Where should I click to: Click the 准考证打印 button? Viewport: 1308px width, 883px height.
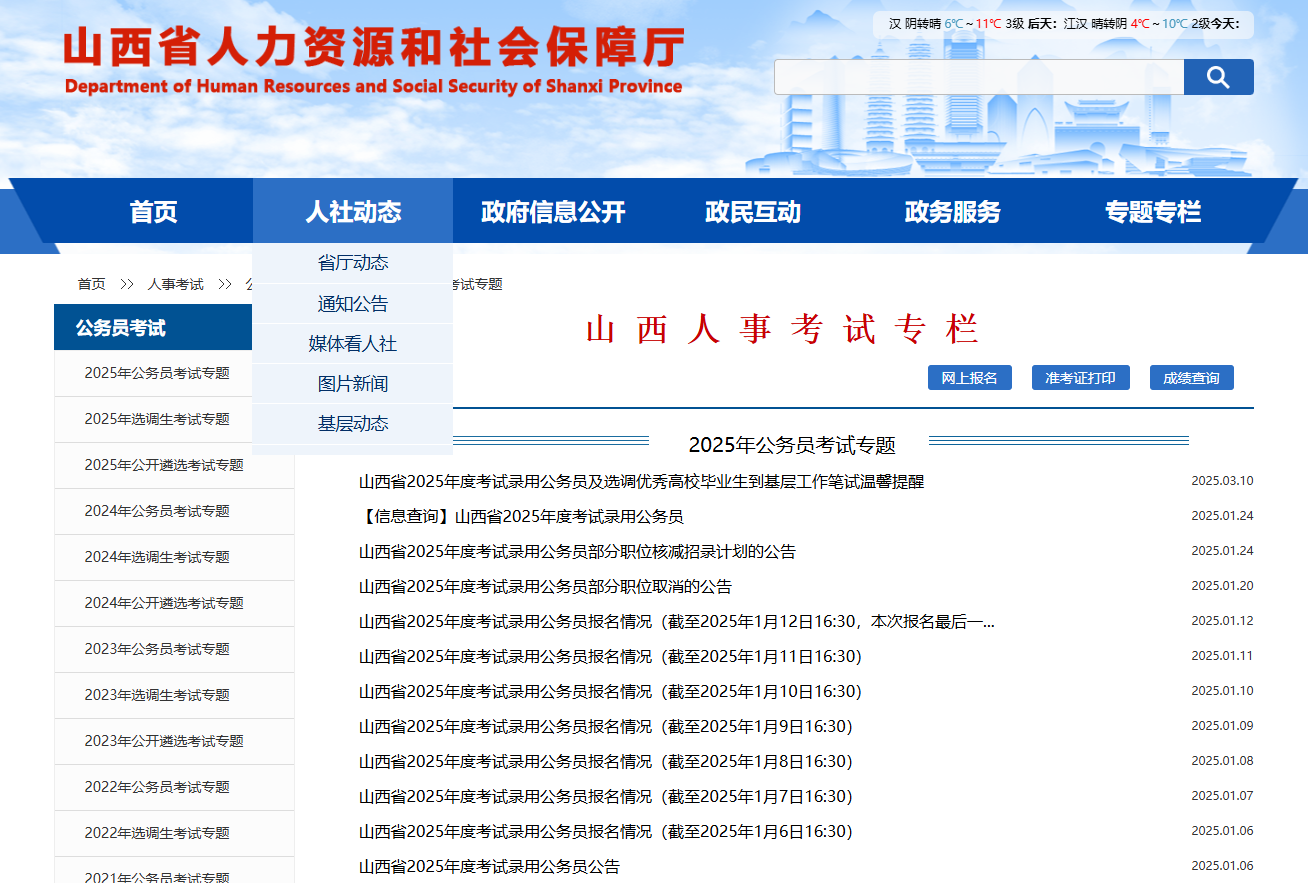pyautogui.click(x=1080, y=378)
